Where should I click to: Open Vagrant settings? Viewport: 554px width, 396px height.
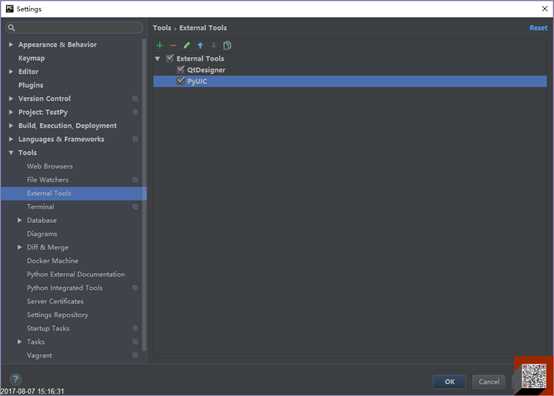pos(39,355)
